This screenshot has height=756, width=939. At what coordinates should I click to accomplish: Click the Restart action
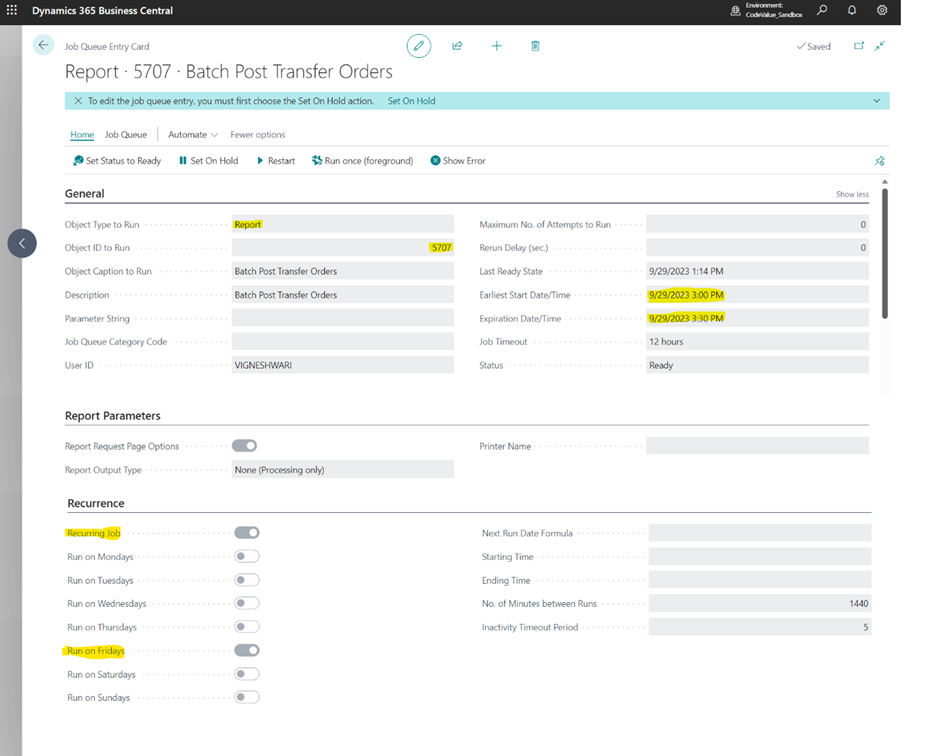tap(276, 161)
